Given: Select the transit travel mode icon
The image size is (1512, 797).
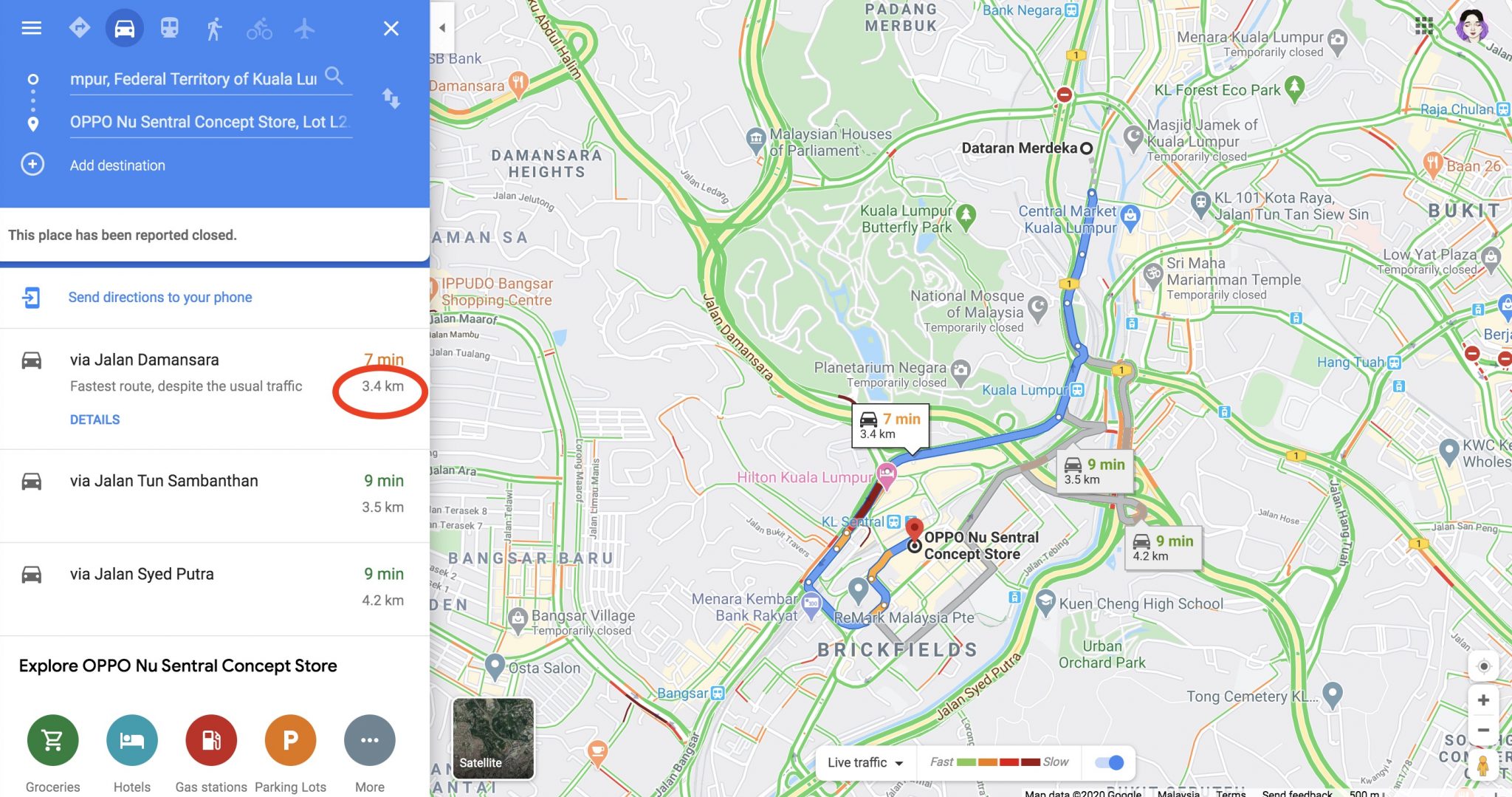Looking at the screenshot, I should tap(170, 28).
